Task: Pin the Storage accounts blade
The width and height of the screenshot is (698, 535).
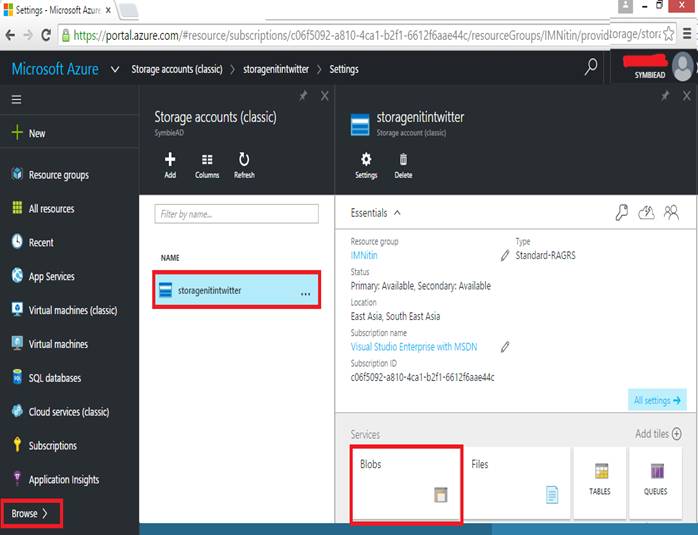Action: point(303,95)
